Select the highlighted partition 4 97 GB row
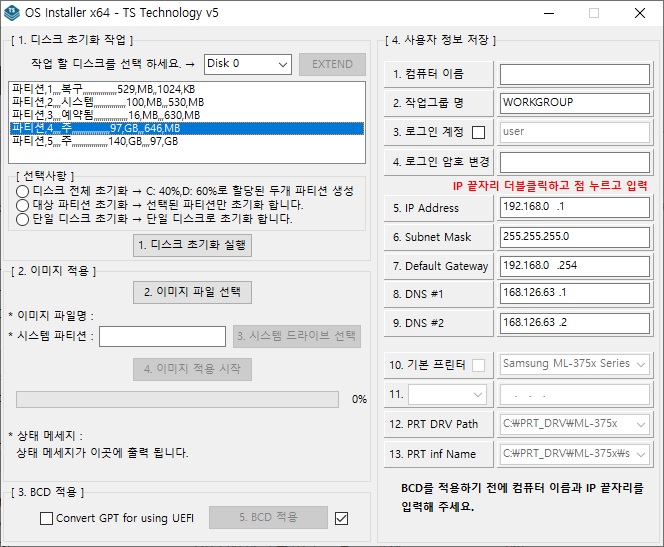664x547 pixels. pos(186,128)
